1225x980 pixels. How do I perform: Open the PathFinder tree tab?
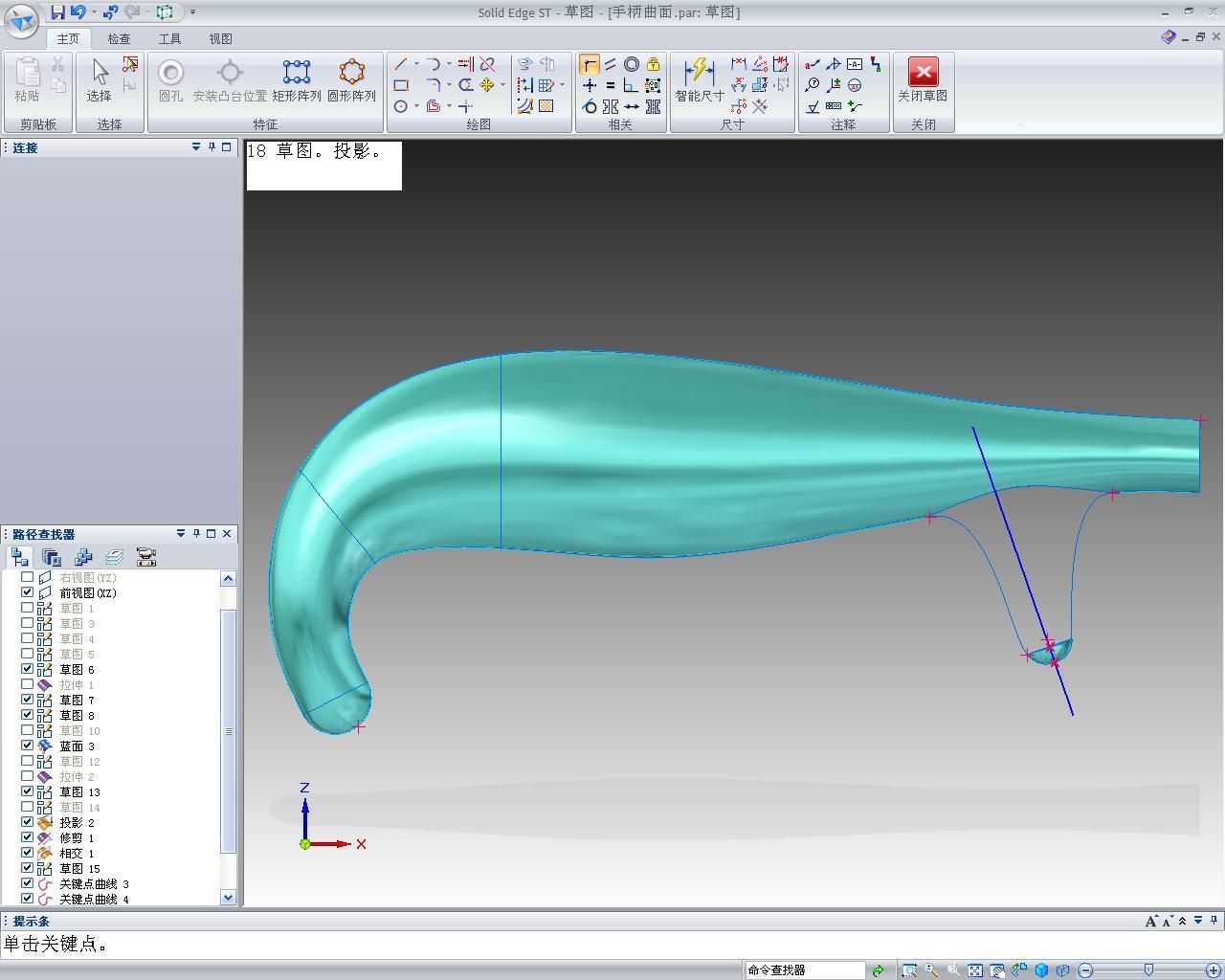tap(20, 557)
